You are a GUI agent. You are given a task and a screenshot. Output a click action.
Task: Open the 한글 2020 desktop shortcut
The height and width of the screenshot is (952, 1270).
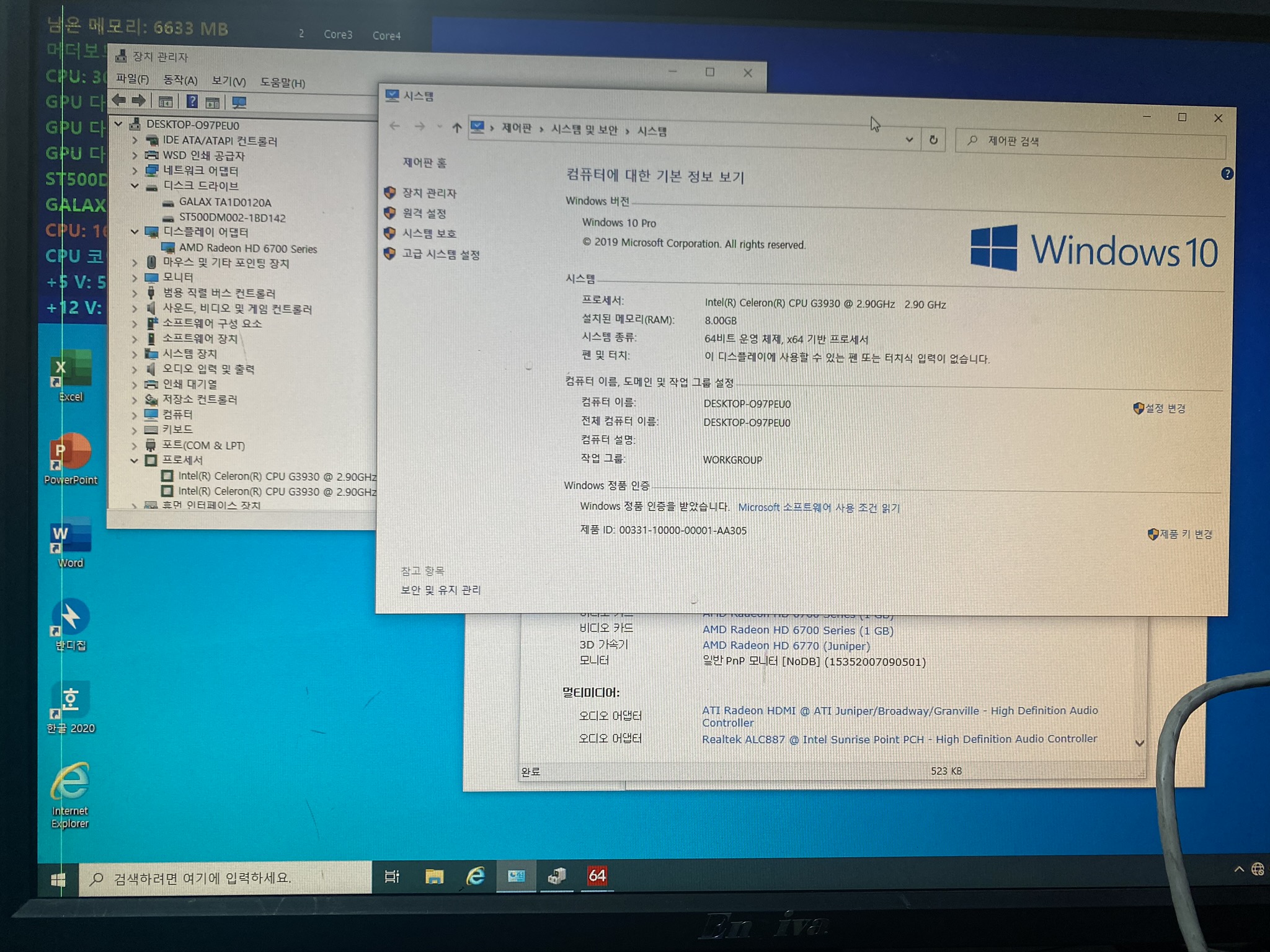[x=71, y=708]
